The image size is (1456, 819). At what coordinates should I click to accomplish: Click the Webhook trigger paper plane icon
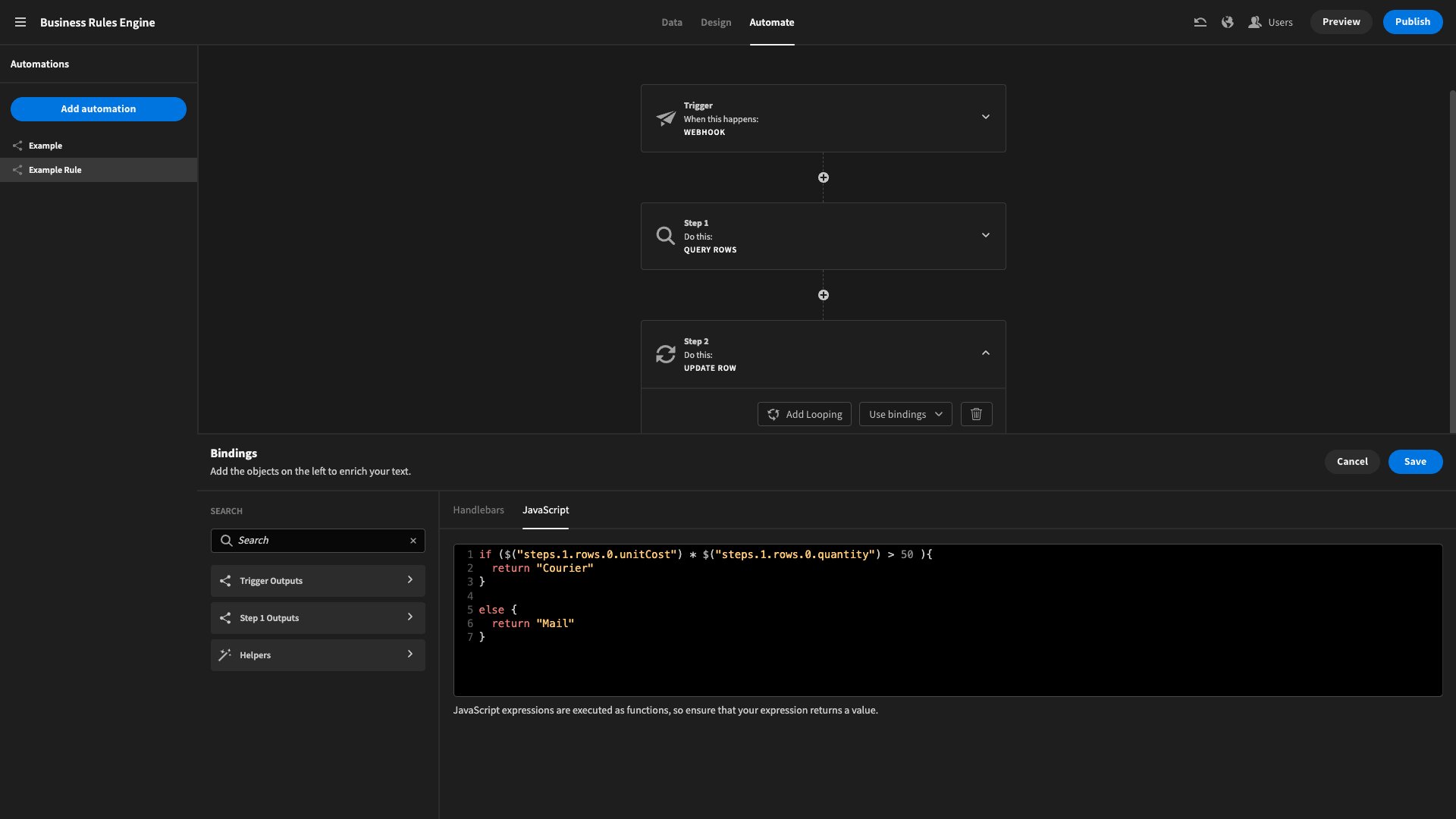point(666,118)
